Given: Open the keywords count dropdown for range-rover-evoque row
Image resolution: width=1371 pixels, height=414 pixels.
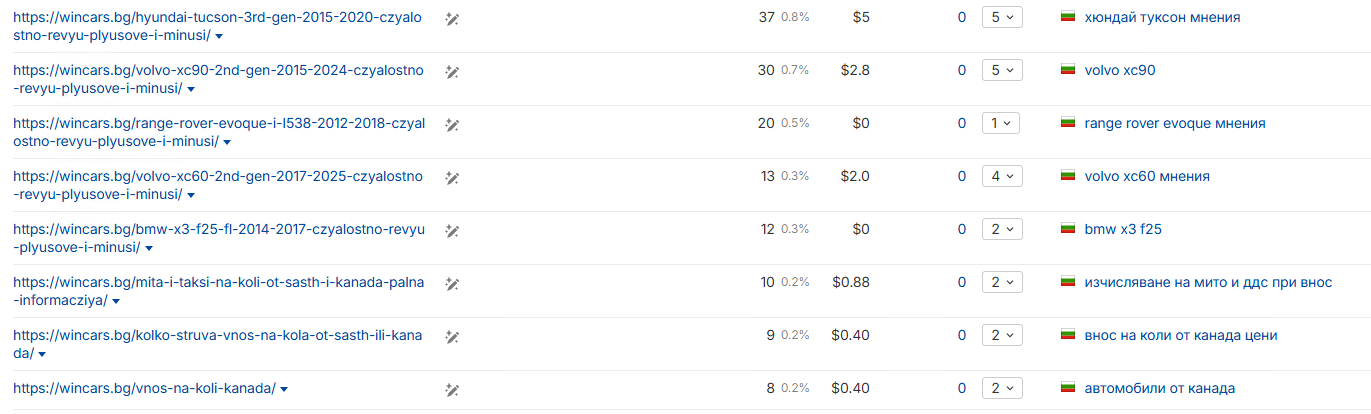Looking at the screenshot, I should tap(1002, 124).
